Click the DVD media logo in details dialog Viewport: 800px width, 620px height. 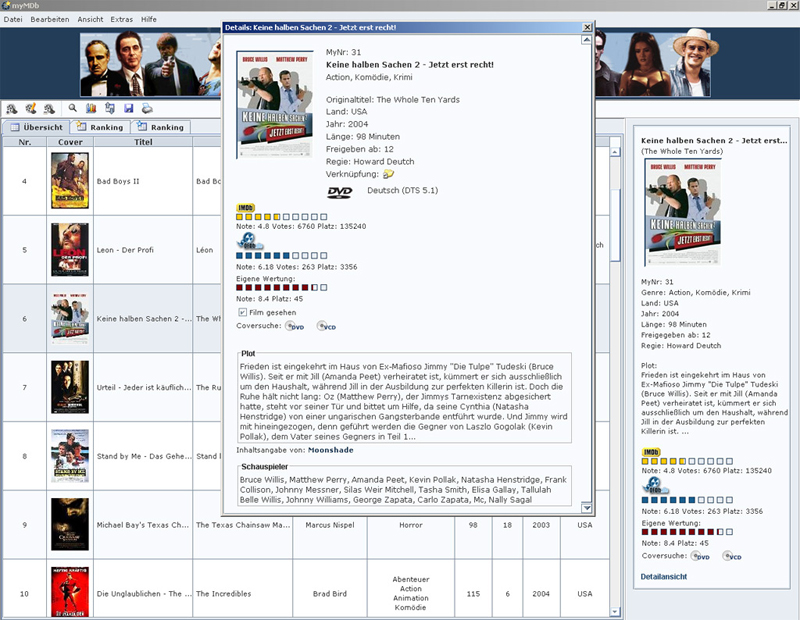[340, 192]
